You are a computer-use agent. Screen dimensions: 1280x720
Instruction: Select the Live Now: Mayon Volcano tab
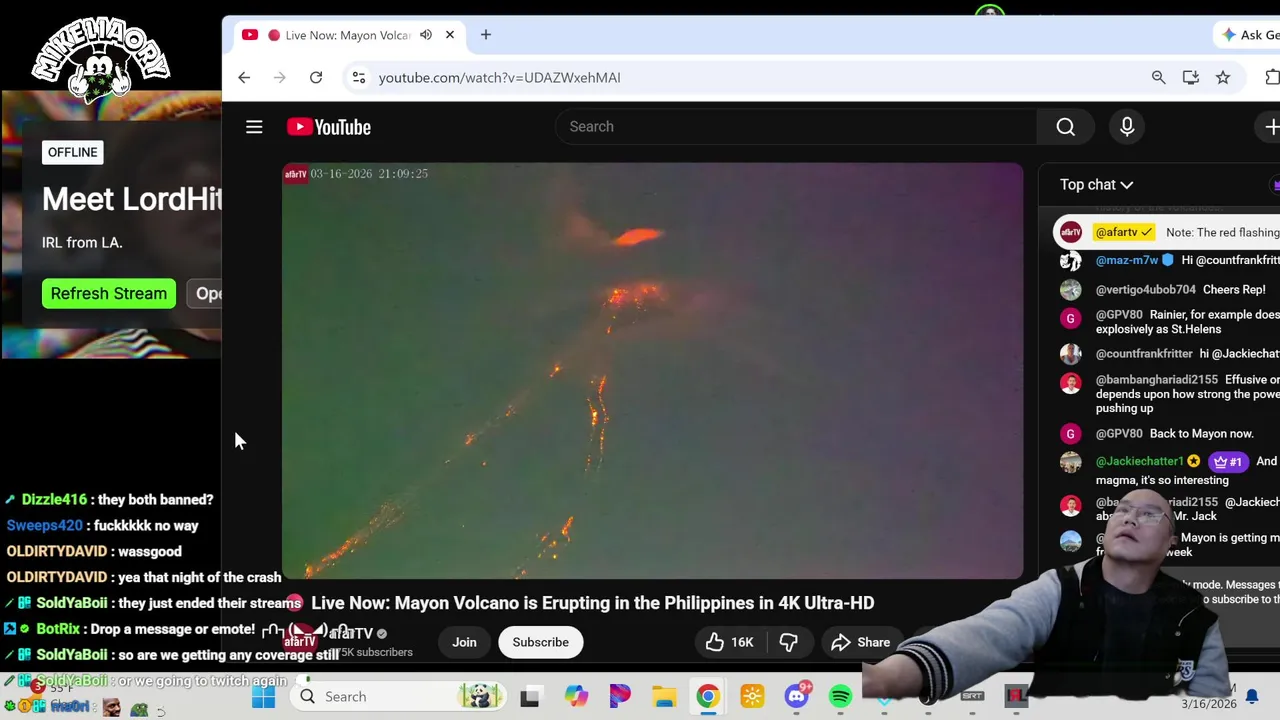(347, 35)
